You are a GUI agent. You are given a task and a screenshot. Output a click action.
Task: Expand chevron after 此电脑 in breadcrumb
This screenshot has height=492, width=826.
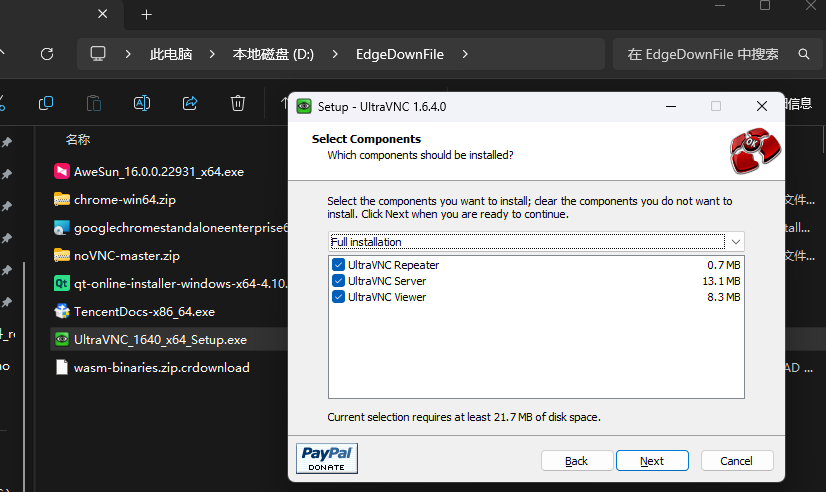(x=212, y=54)
